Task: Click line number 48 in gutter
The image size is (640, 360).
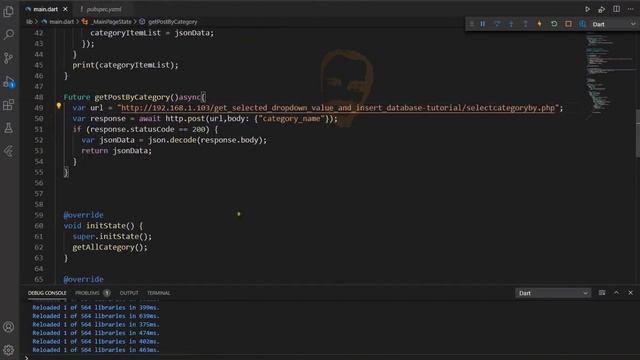Action: (39, 97)
